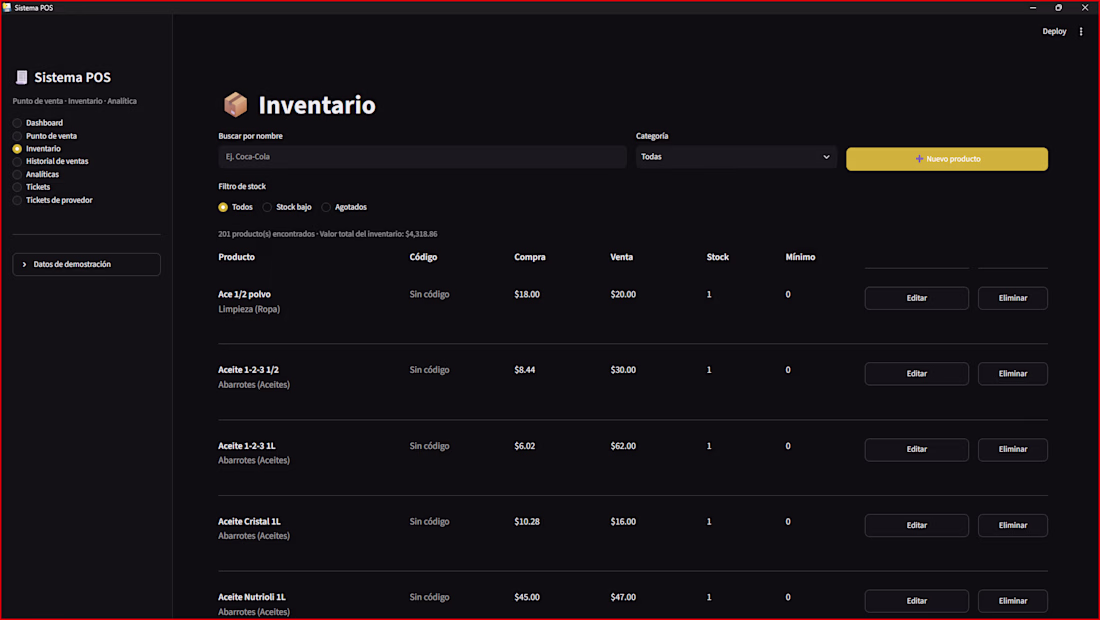
Task: Open the three-dot menu next to Deploy
Action: (x=1081, y=32)
